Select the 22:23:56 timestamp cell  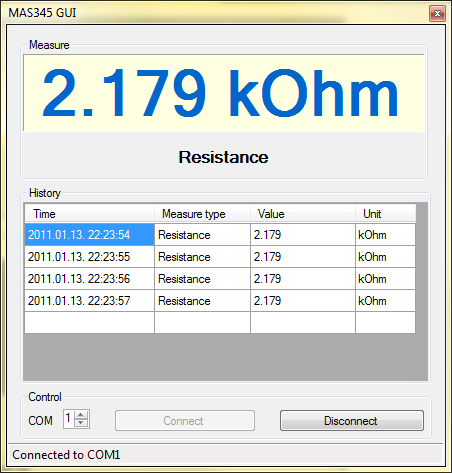89,279
